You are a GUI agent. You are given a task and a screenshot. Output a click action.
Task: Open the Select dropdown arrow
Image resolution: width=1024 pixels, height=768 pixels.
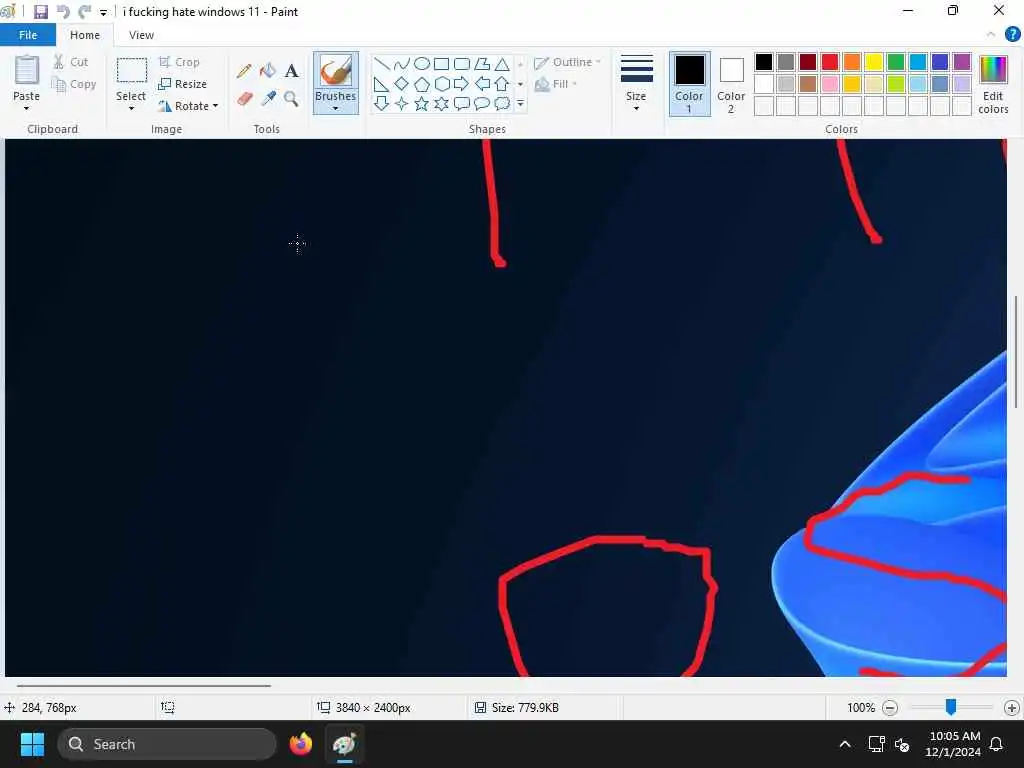click(x=131, y=108)
